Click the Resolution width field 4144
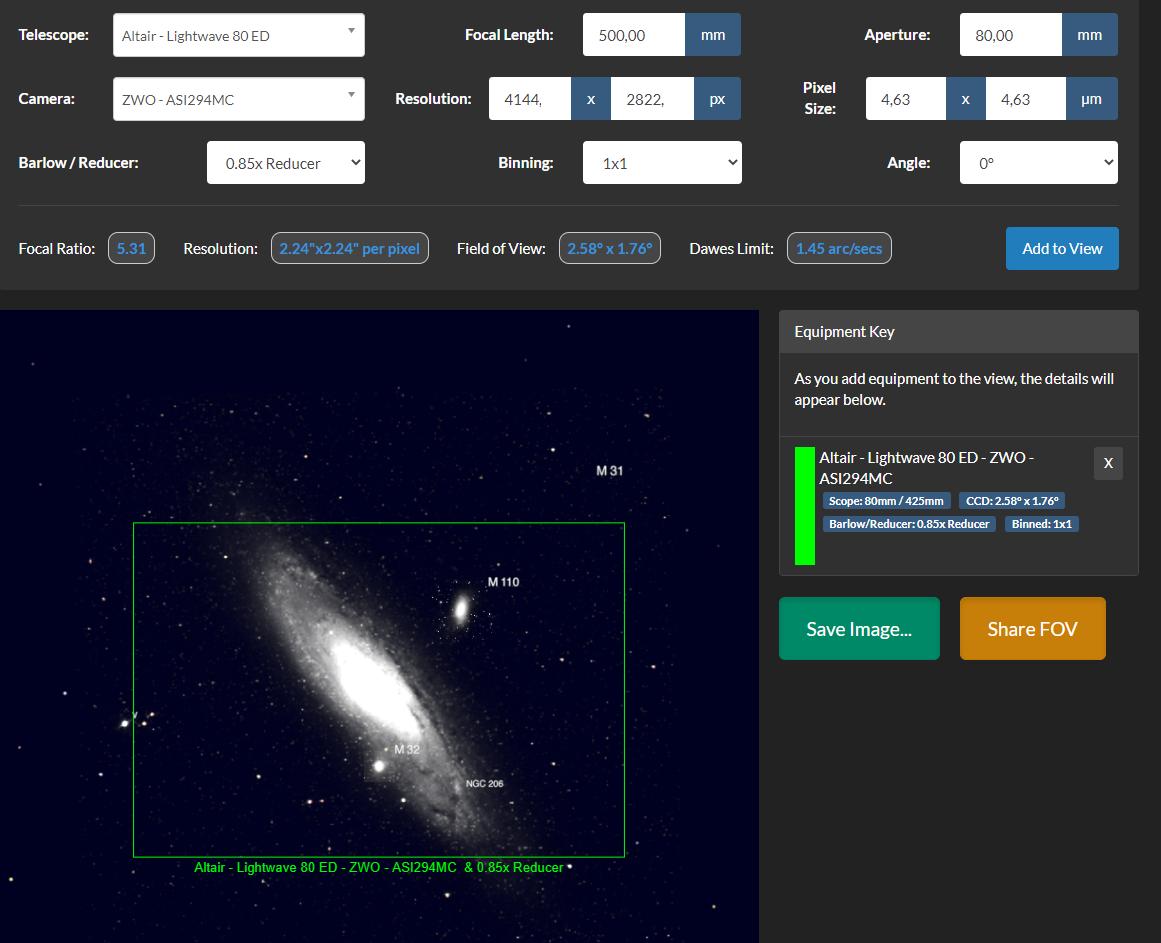 [530, 99]
